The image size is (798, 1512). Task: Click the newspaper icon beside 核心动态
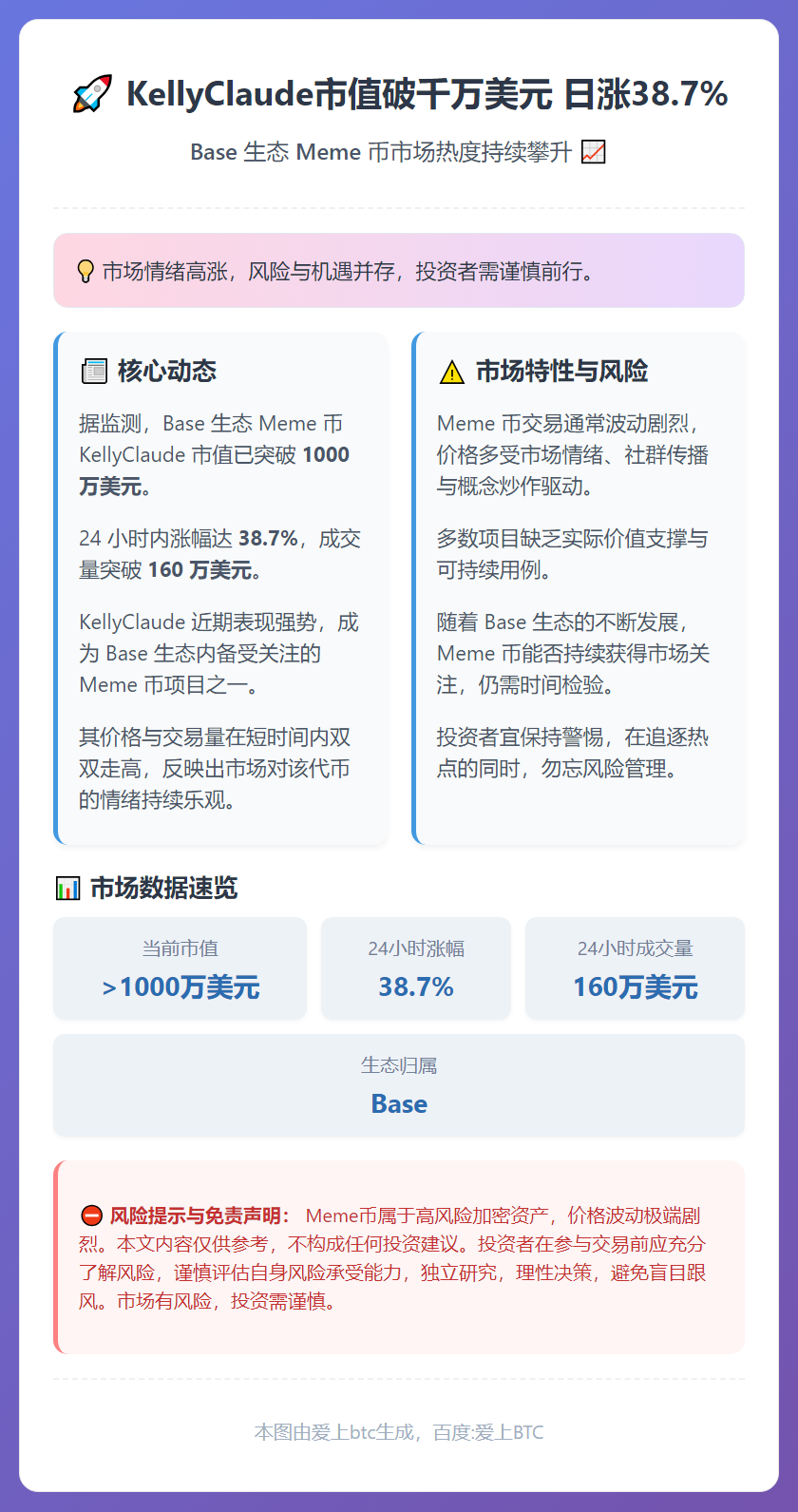tap(94, 372)
